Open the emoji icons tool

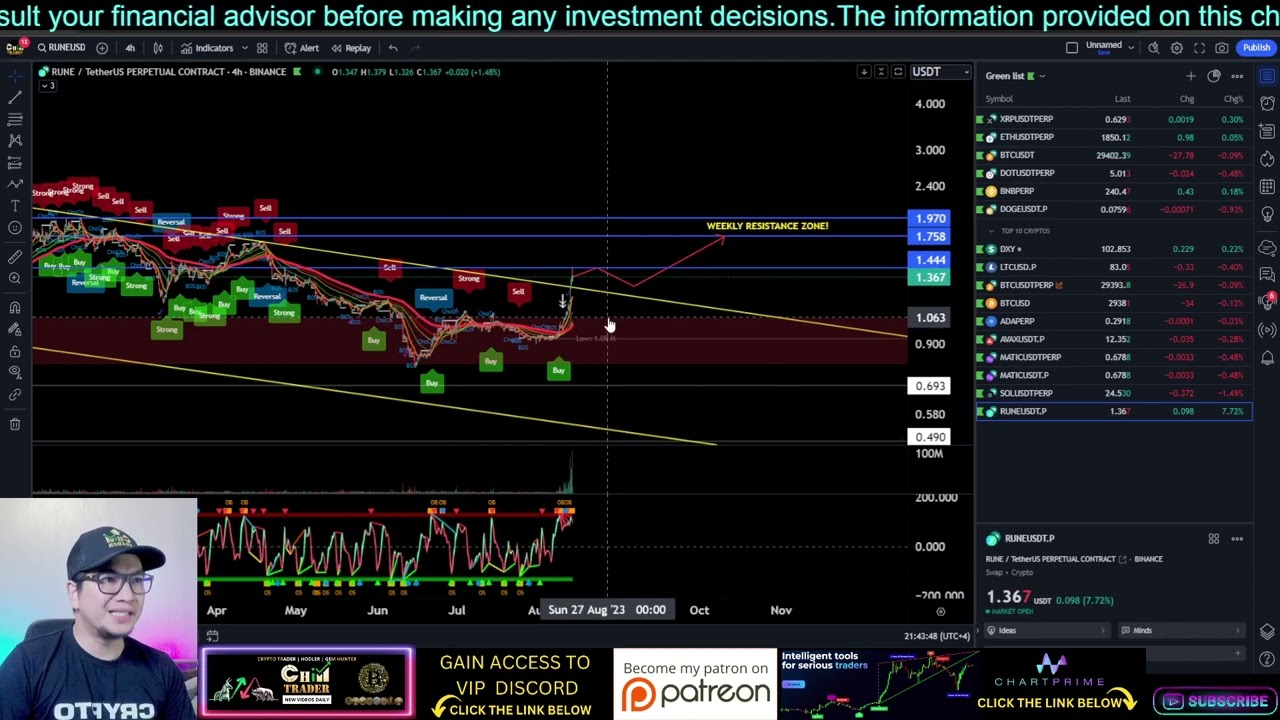(x=15, y=228)
